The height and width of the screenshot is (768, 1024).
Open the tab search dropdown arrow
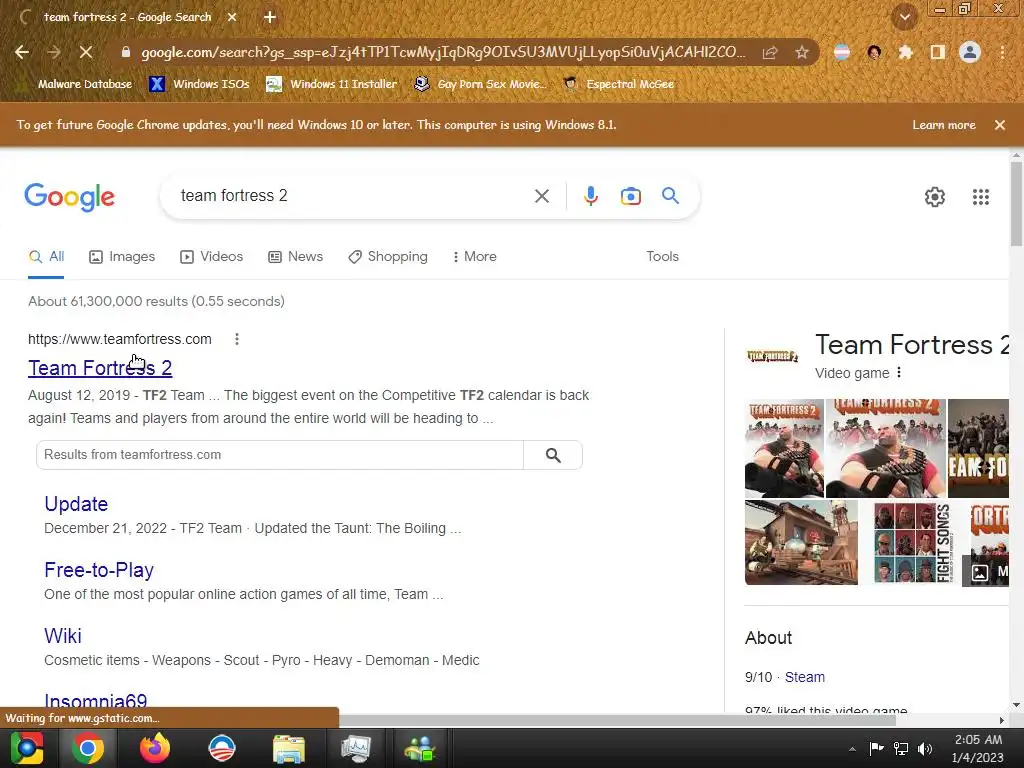[x=904, y=17]
